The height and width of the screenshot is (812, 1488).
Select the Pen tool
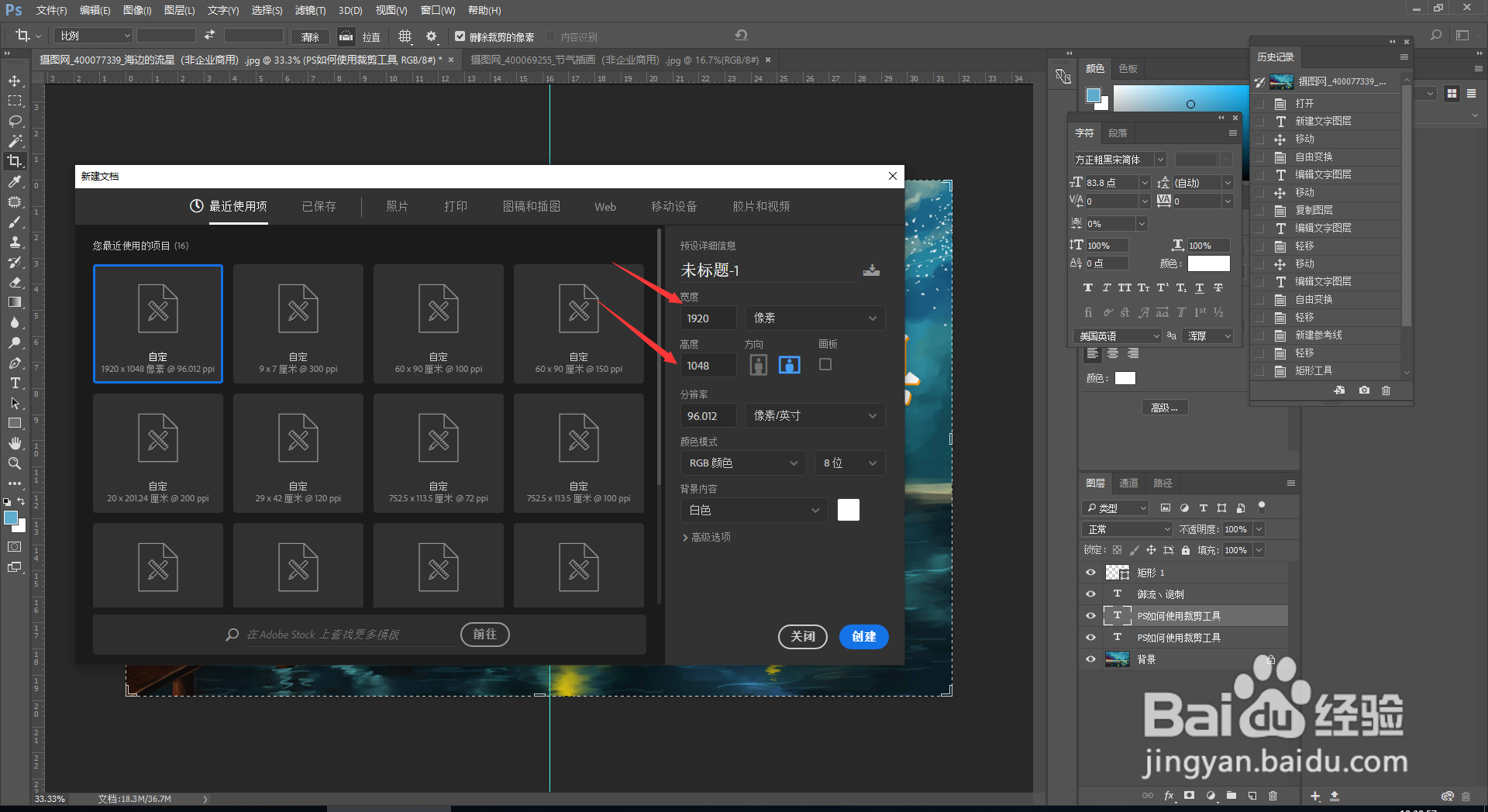coord(15,363)
